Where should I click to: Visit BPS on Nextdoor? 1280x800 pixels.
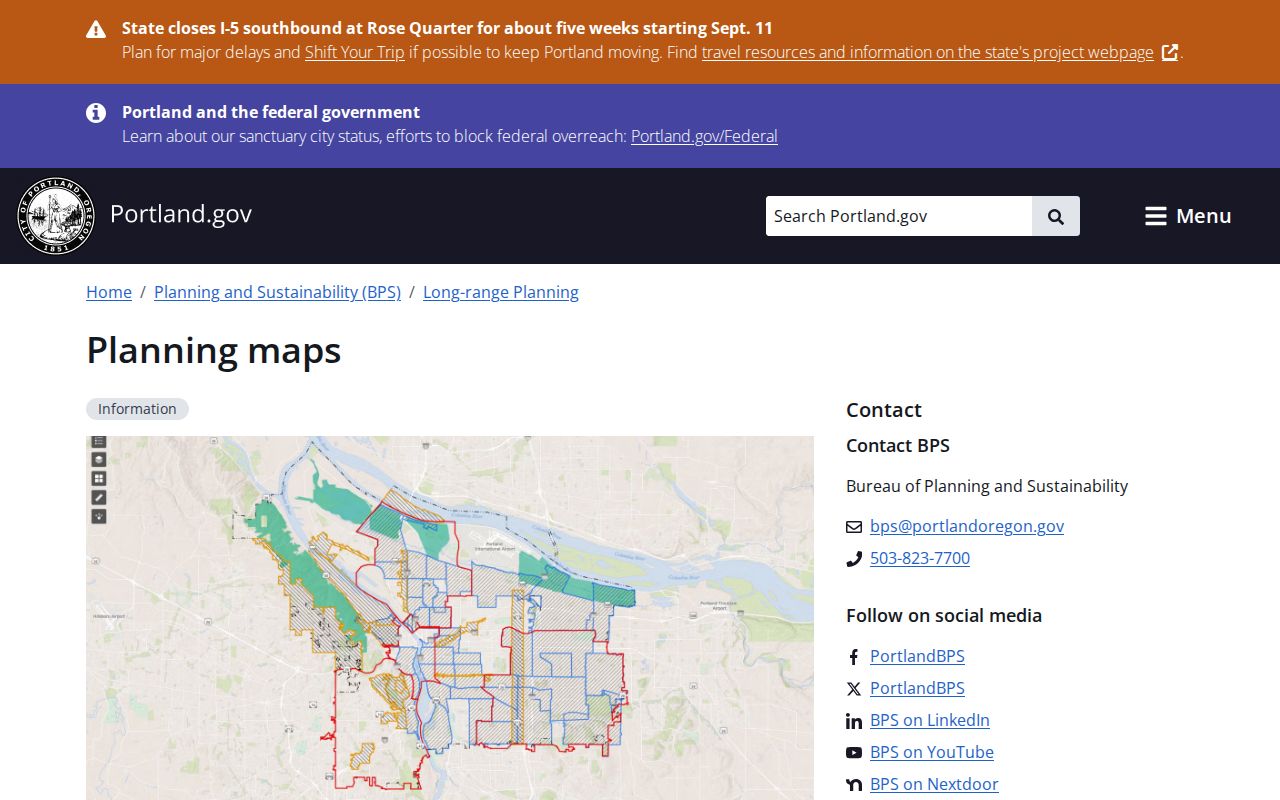coord(934,784)
